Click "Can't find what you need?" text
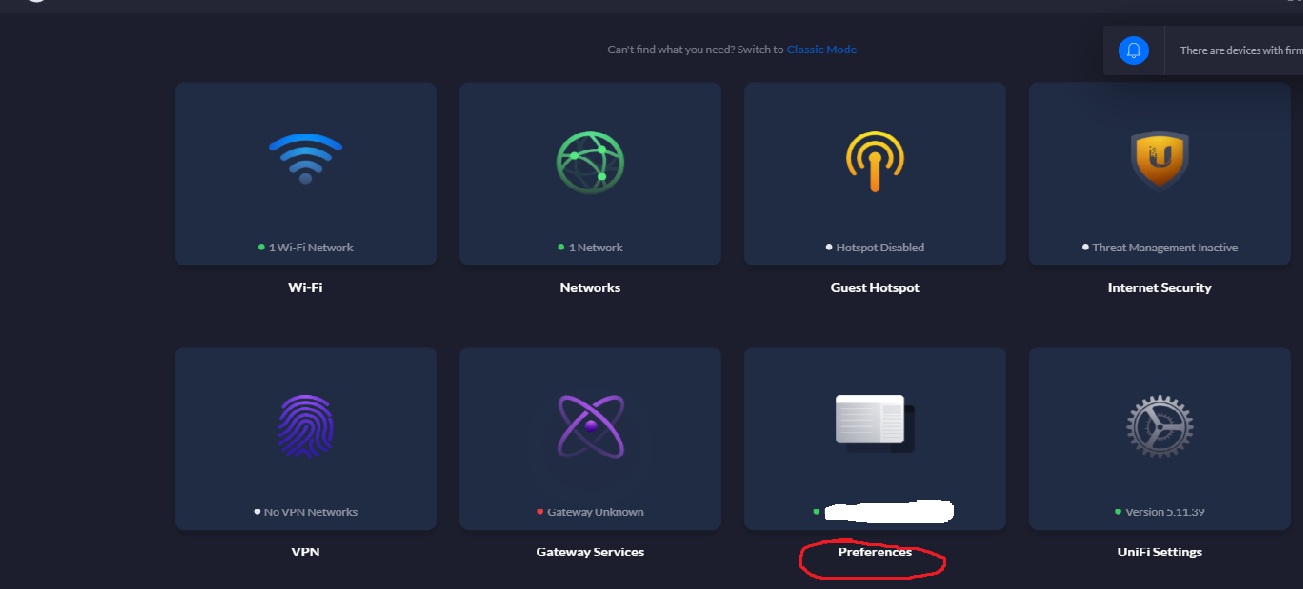This screenshot has width=1303, height=589. click(x=670, y=50)
